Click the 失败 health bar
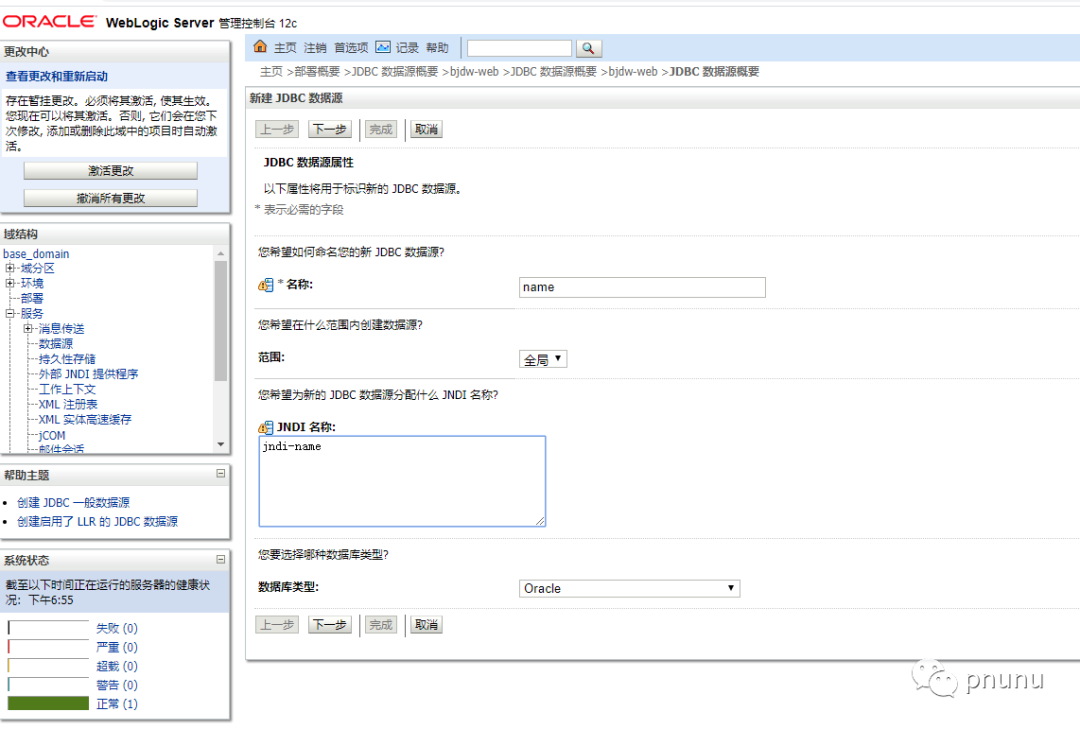 point(48,628)
